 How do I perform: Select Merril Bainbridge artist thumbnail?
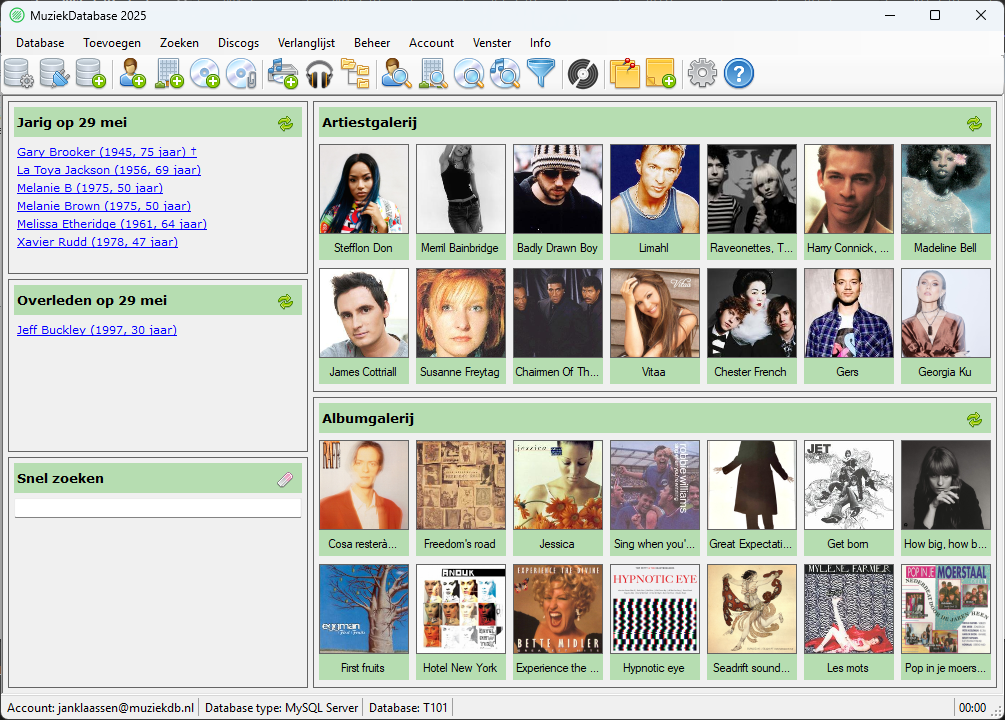tap(461, 188)
